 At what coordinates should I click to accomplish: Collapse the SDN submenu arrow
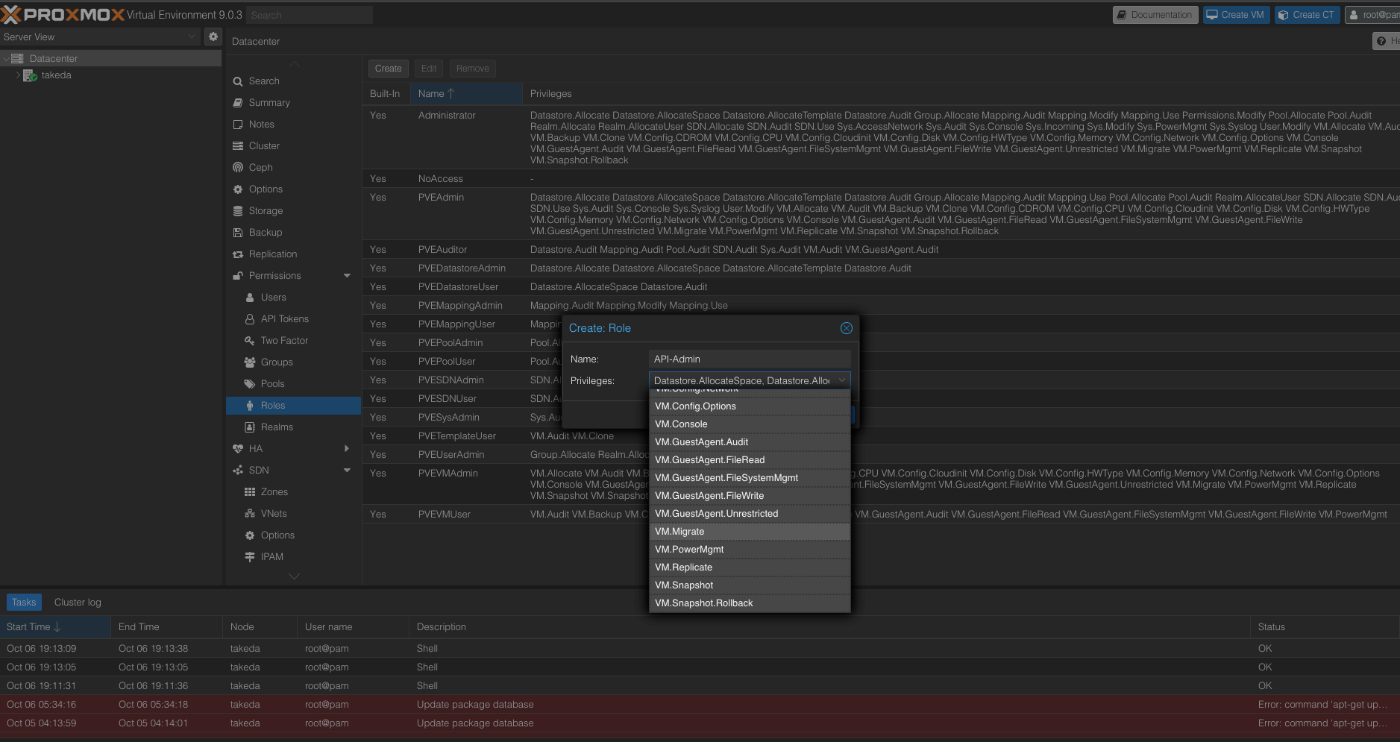[347, 471]
